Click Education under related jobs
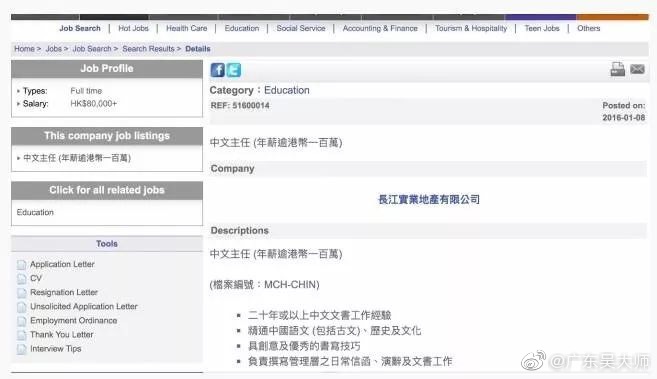 (35, 212)
